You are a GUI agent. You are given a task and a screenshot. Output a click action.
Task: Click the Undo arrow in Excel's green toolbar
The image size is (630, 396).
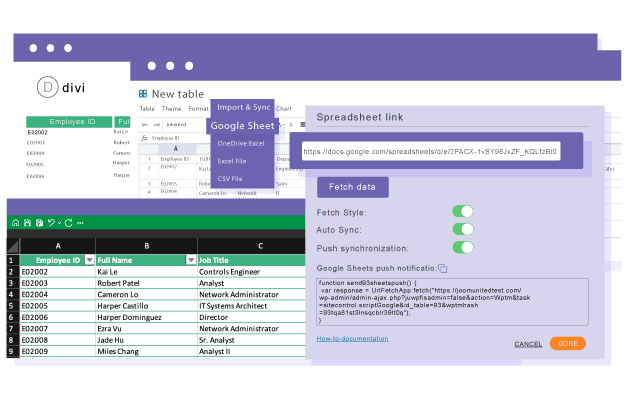(51, 222)
